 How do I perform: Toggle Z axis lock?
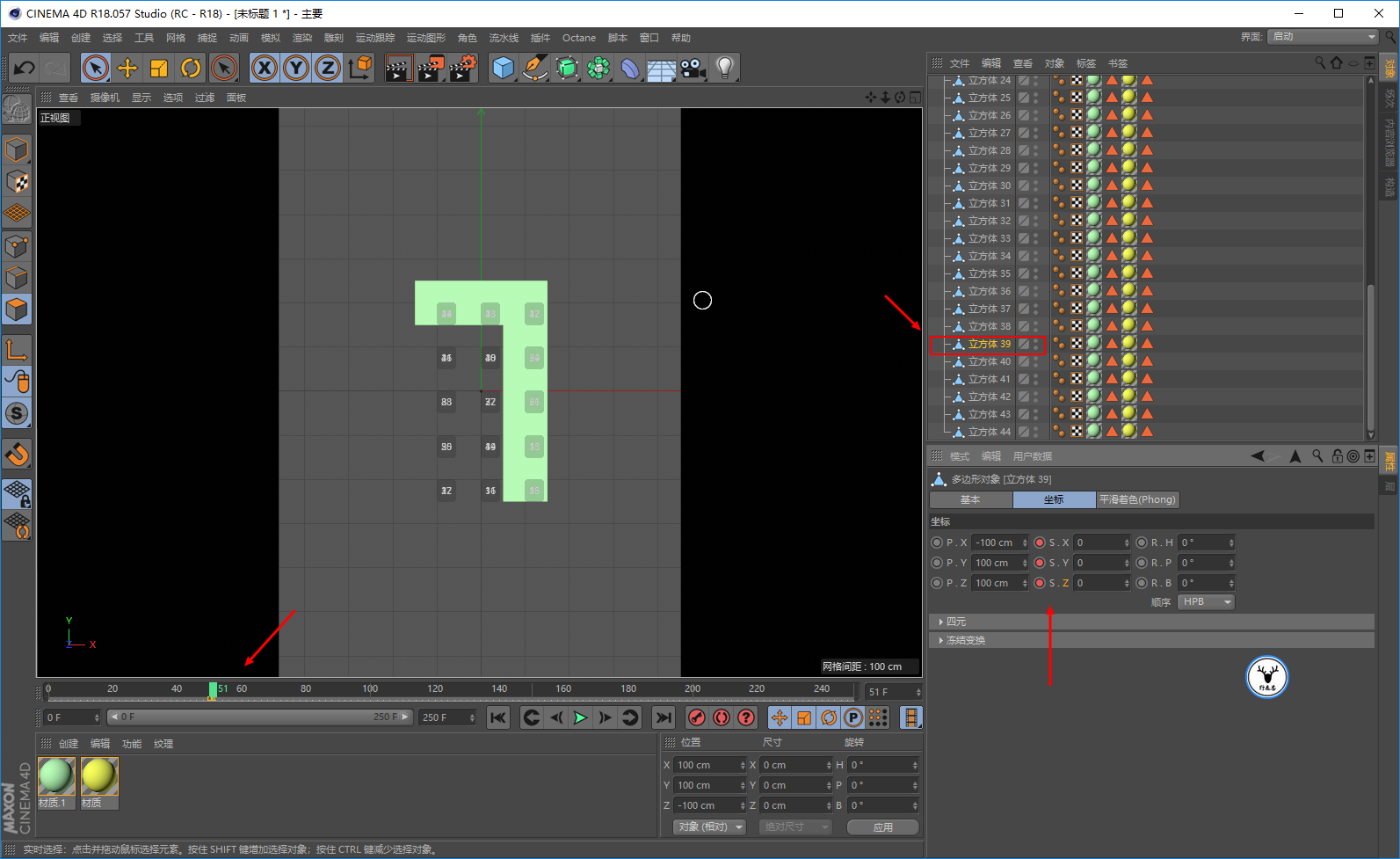coord(328,68)
